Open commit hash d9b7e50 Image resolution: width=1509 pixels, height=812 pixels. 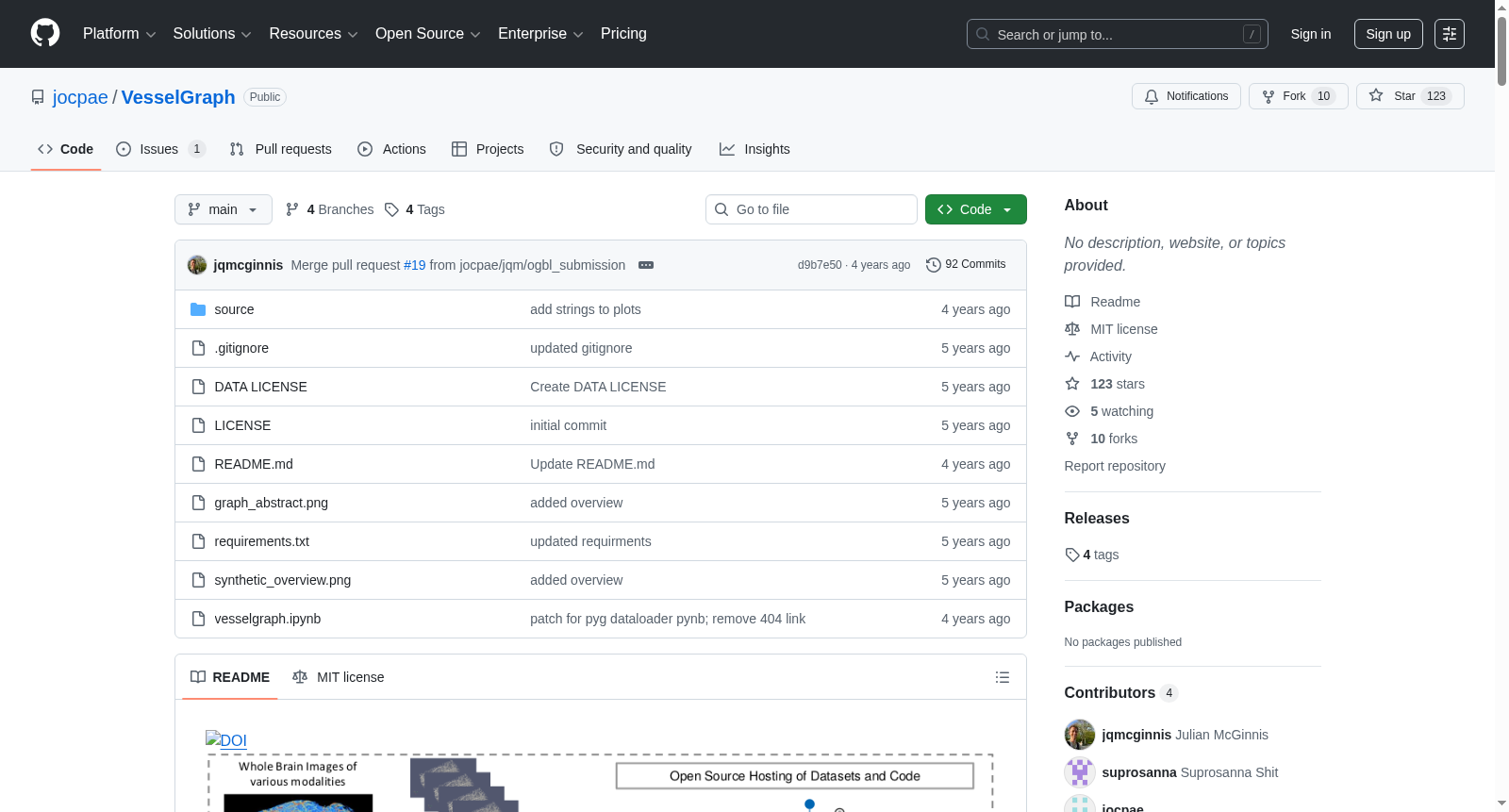tap(820, 265)
